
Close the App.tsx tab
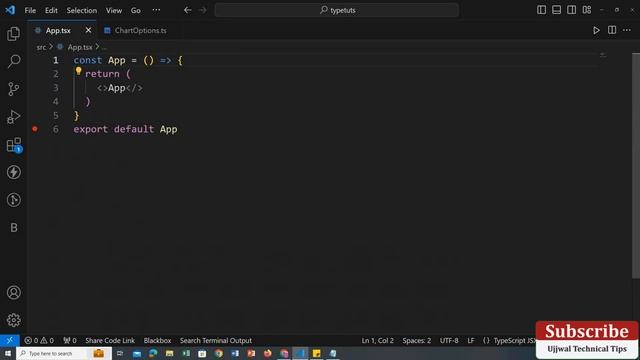coord(88,30)
